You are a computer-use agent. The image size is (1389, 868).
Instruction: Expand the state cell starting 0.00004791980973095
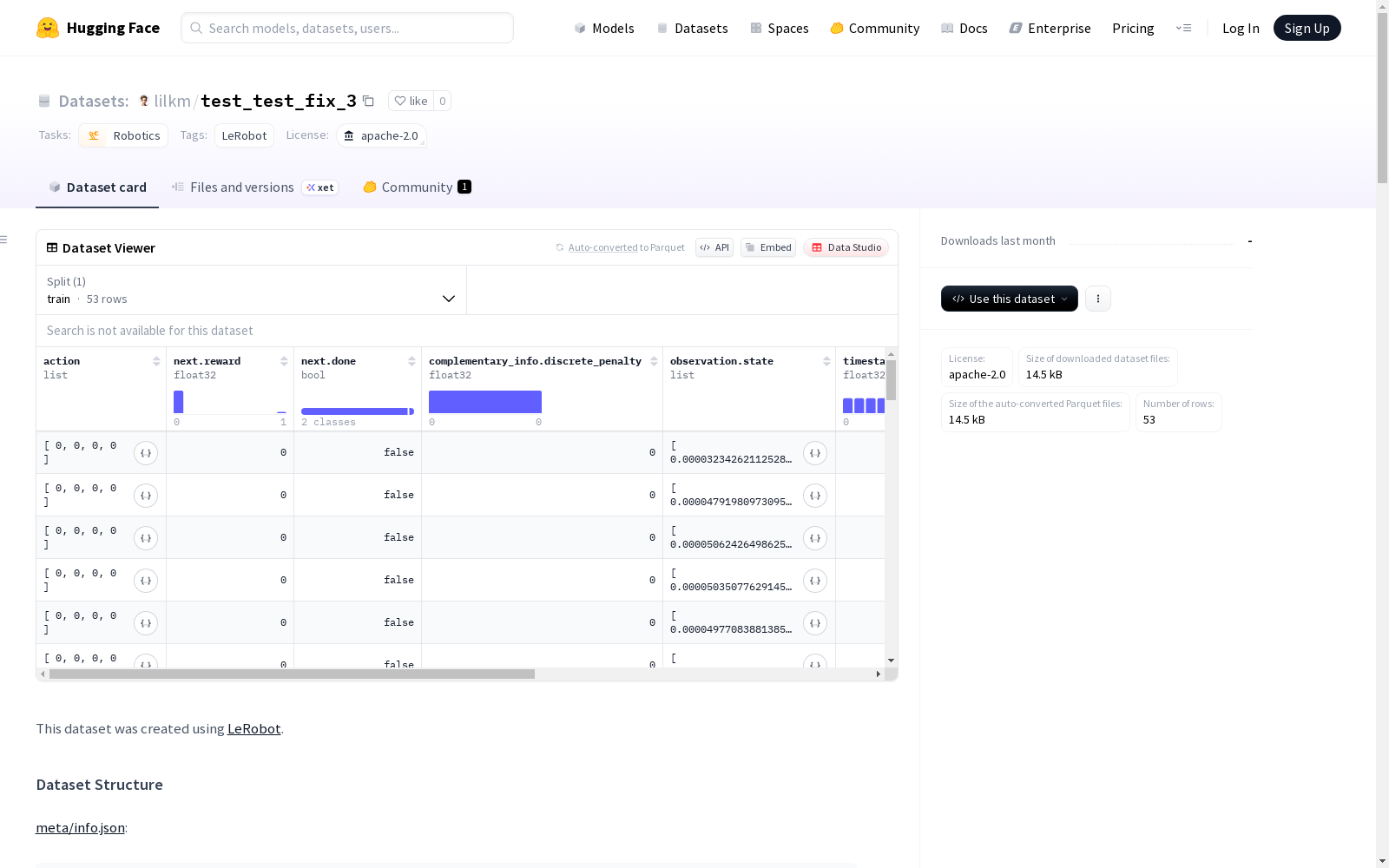[x=815, y=496]
